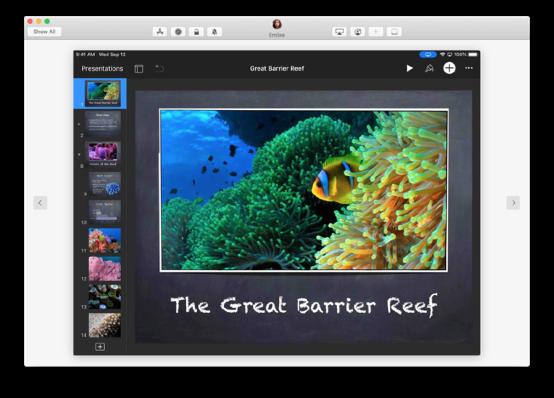Screen dimensions: 554x398
Task: Mute the student's device with bell icon
Action: coord(214,32)
